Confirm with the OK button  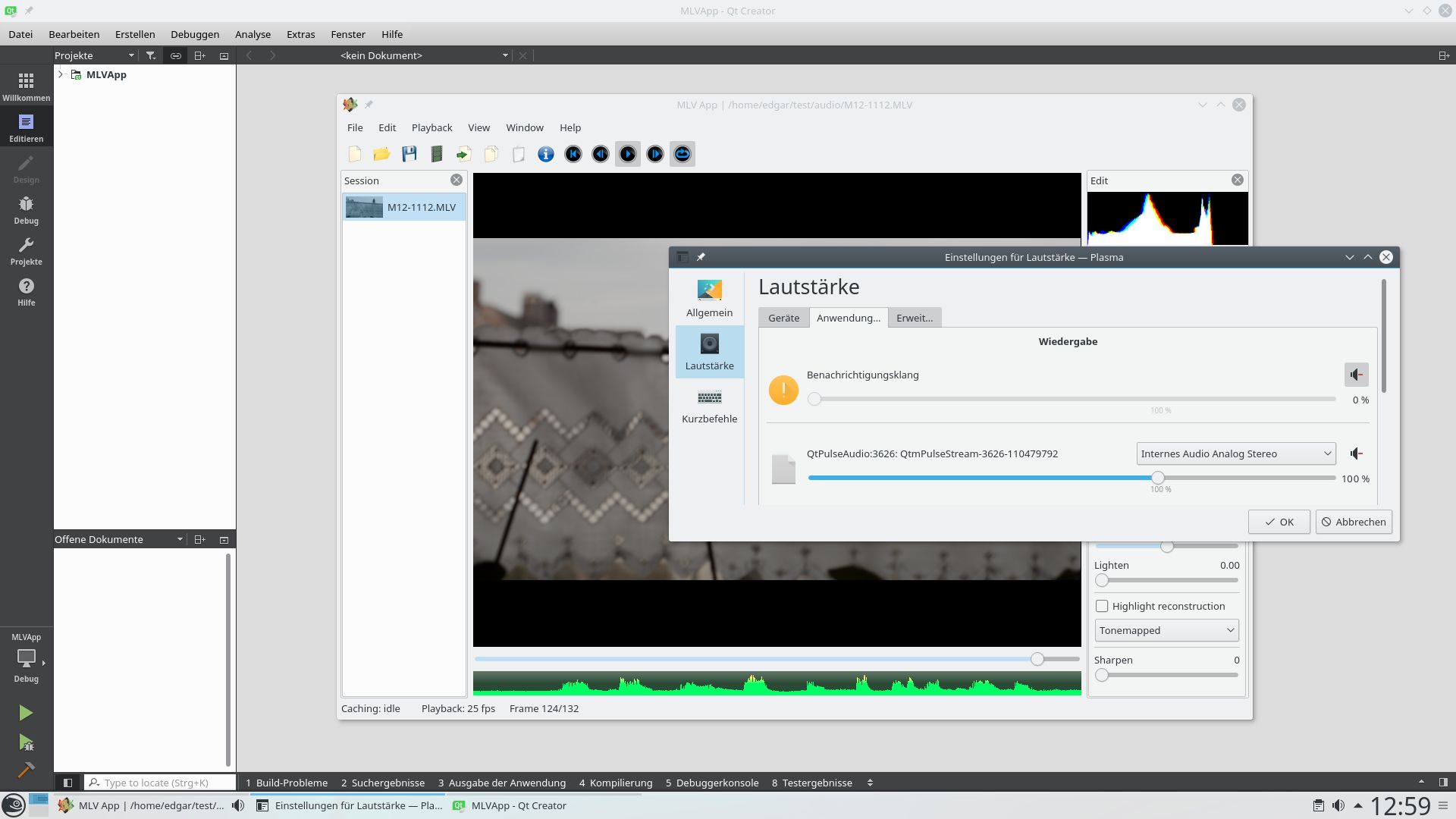click(x=1279, y=522)
